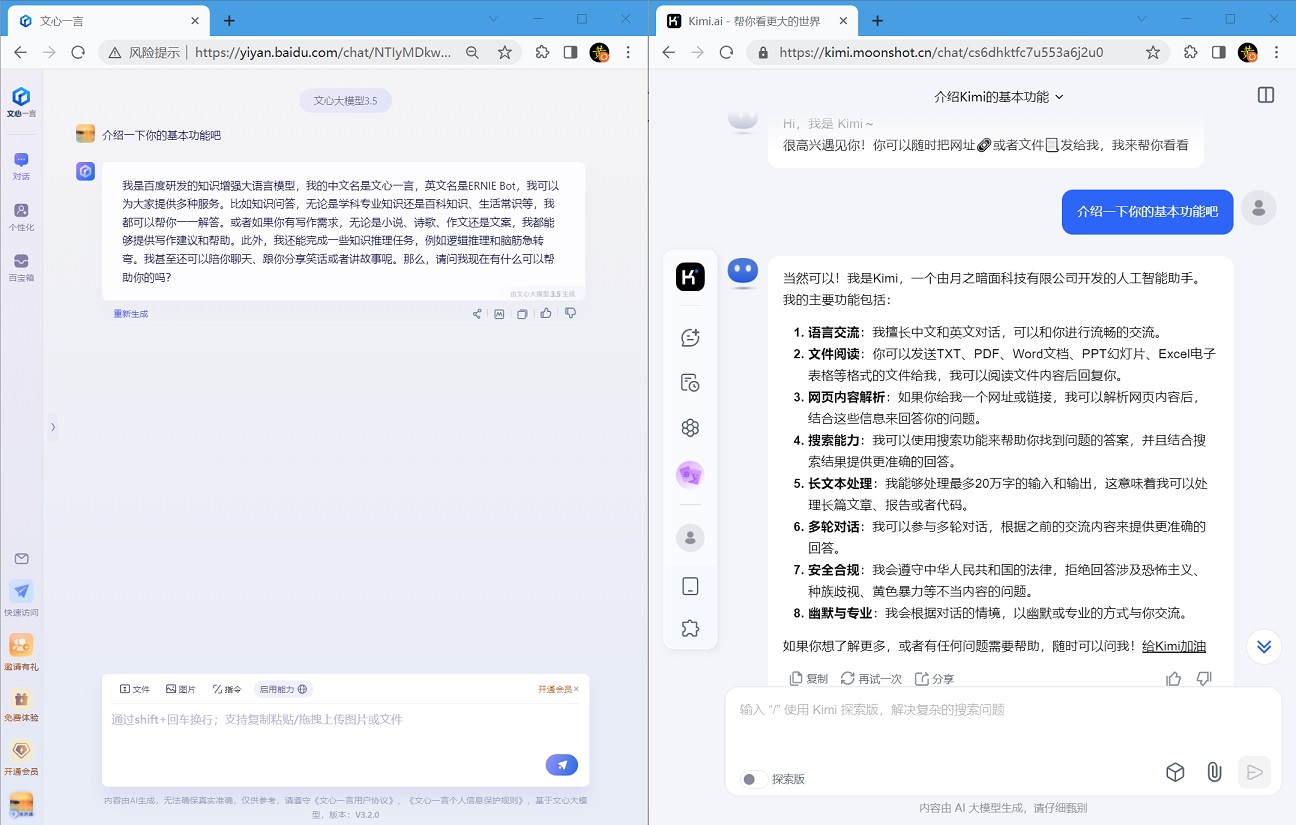Click the 给Kimi加油 link

tap(1173, 646)
